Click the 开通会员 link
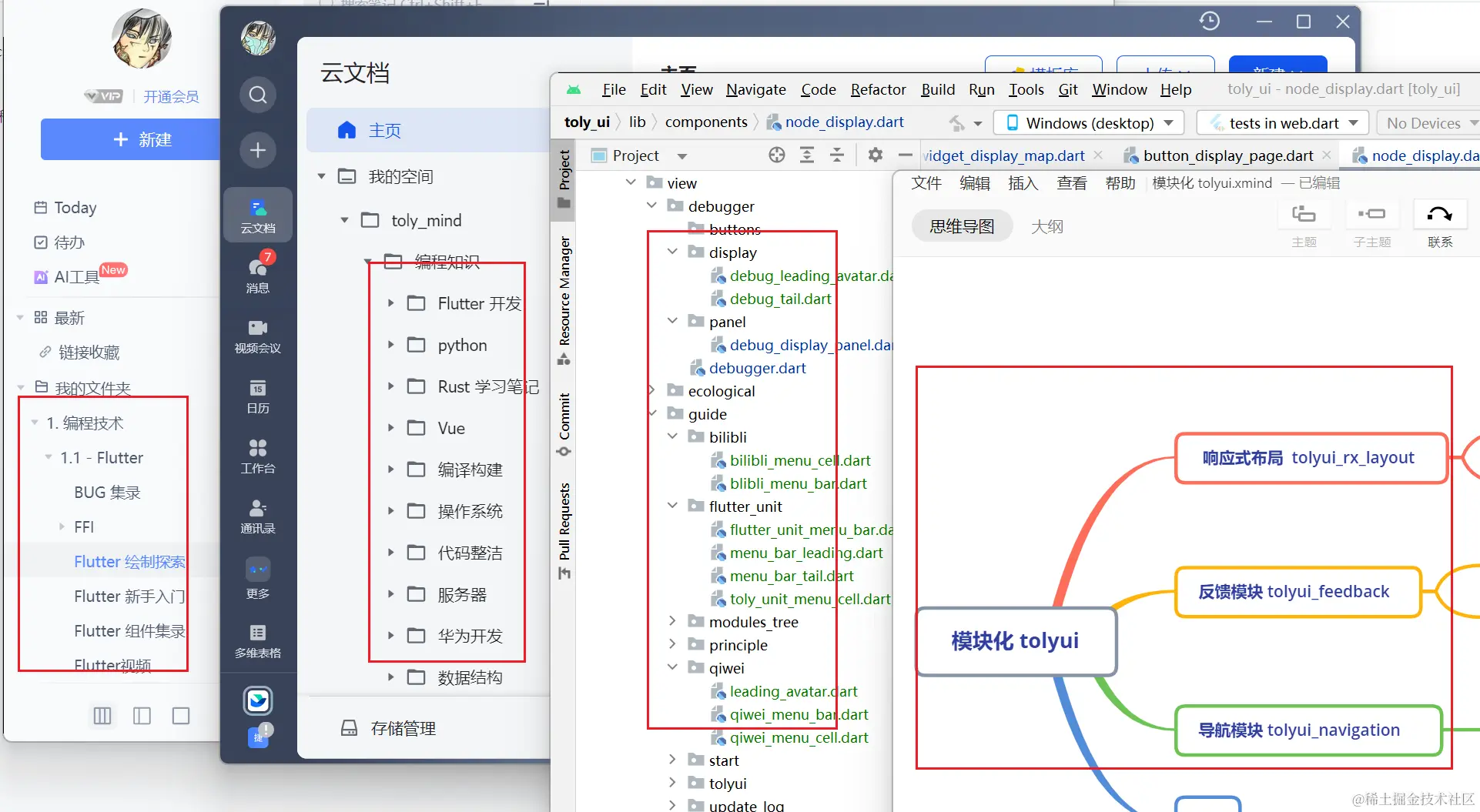 [171, 96]
